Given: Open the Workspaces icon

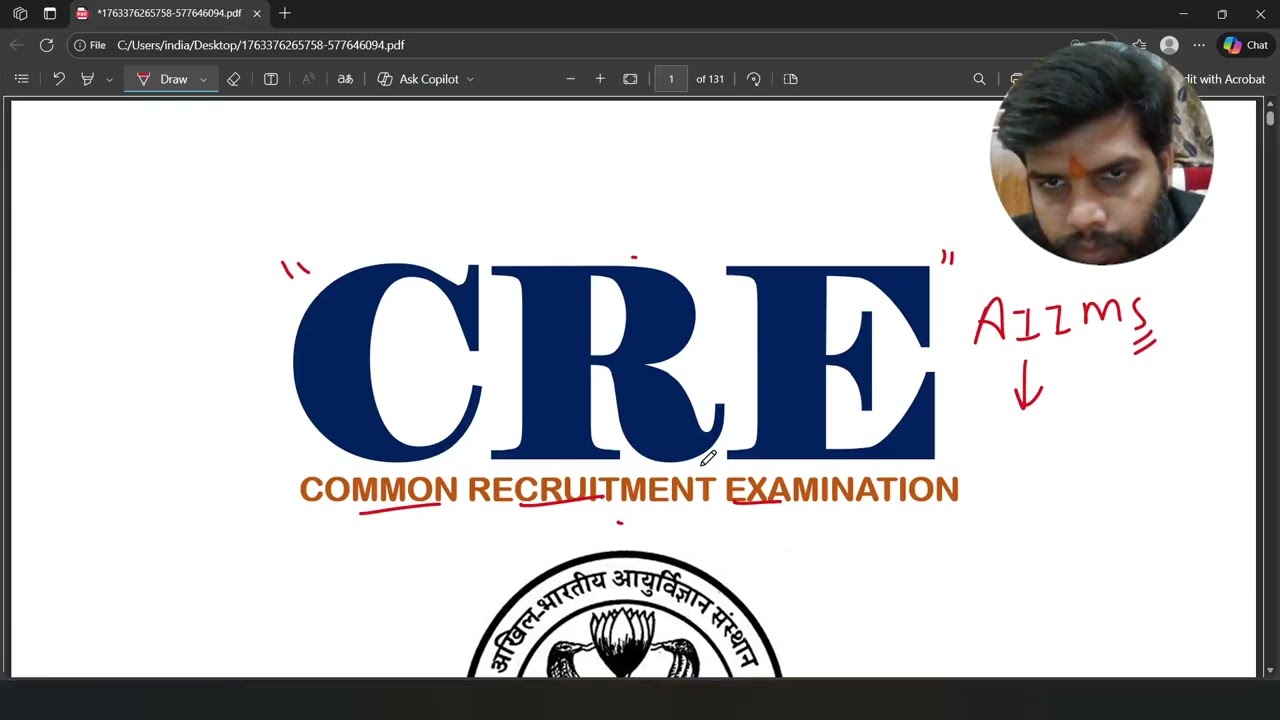Looking at the screenshot, I should 20,14.
